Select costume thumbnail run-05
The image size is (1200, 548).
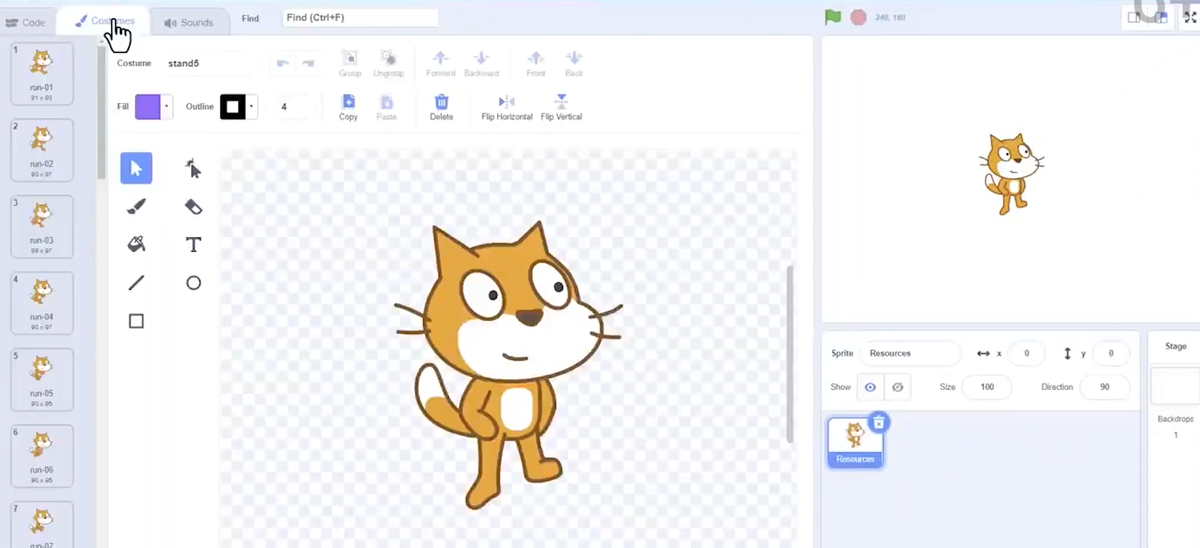coord(41,379)
